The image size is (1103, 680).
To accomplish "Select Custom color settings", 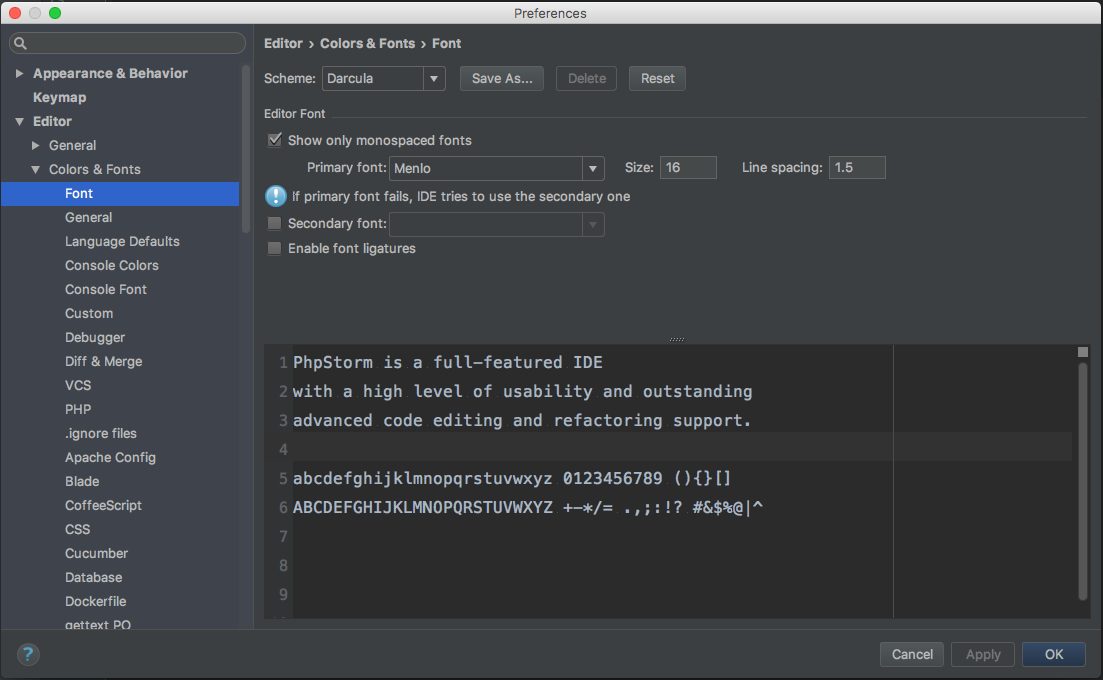I will (89, 313).
